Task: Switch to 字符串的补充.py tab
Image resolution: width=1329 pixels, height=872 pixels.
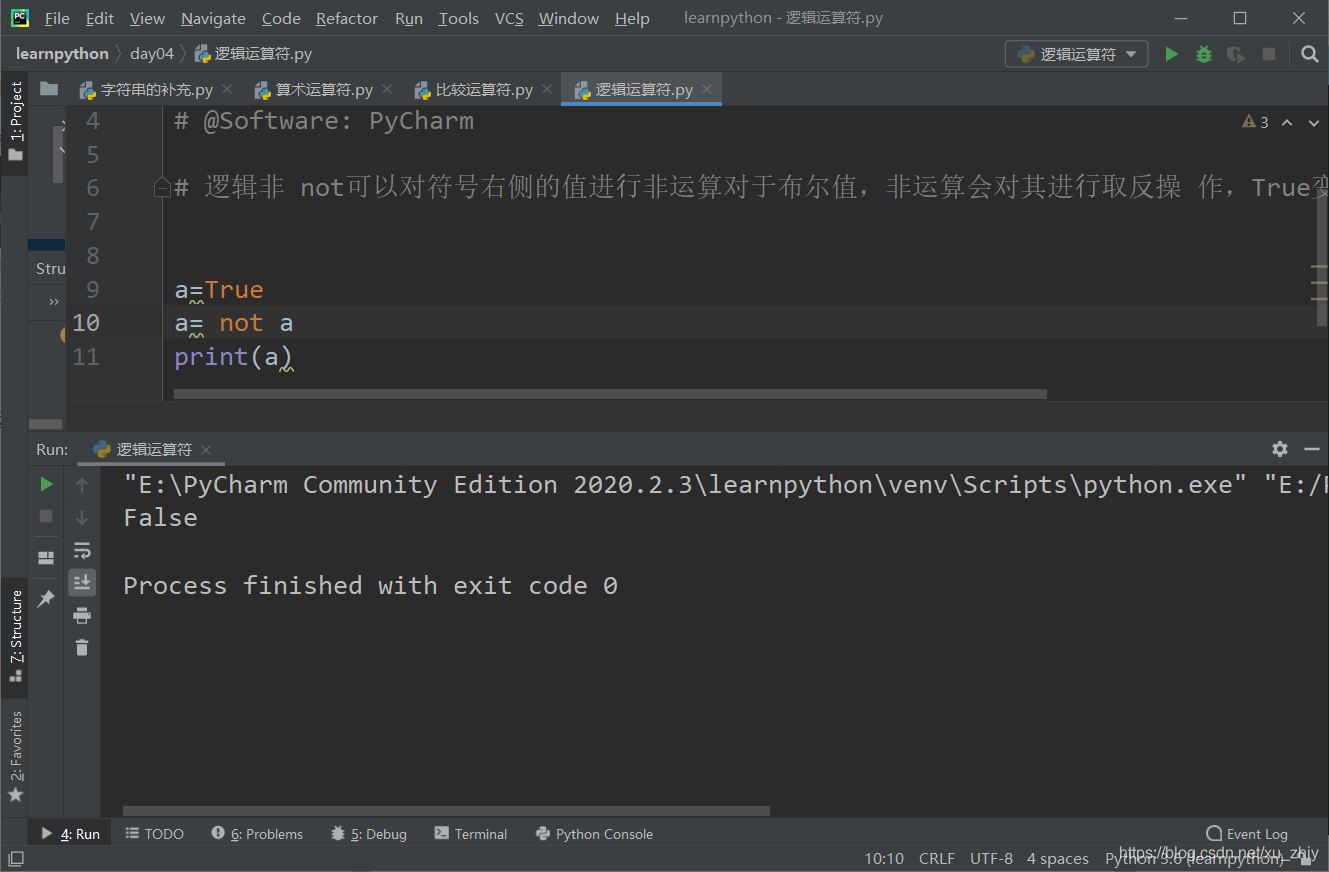Action: (156, 90)
